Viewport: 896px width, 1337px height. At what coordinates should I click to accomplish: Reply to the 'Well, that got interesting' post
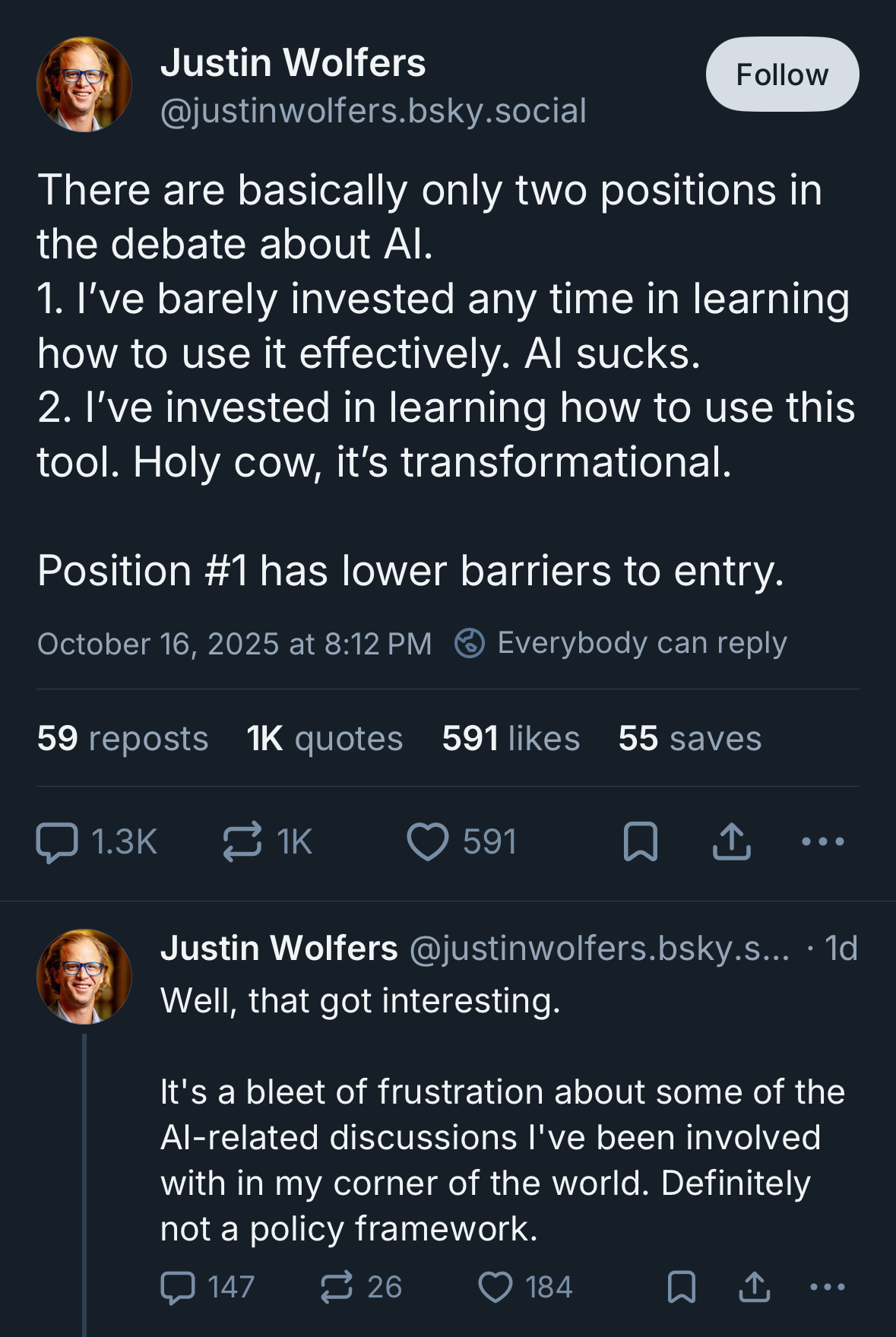(179, 1287)
